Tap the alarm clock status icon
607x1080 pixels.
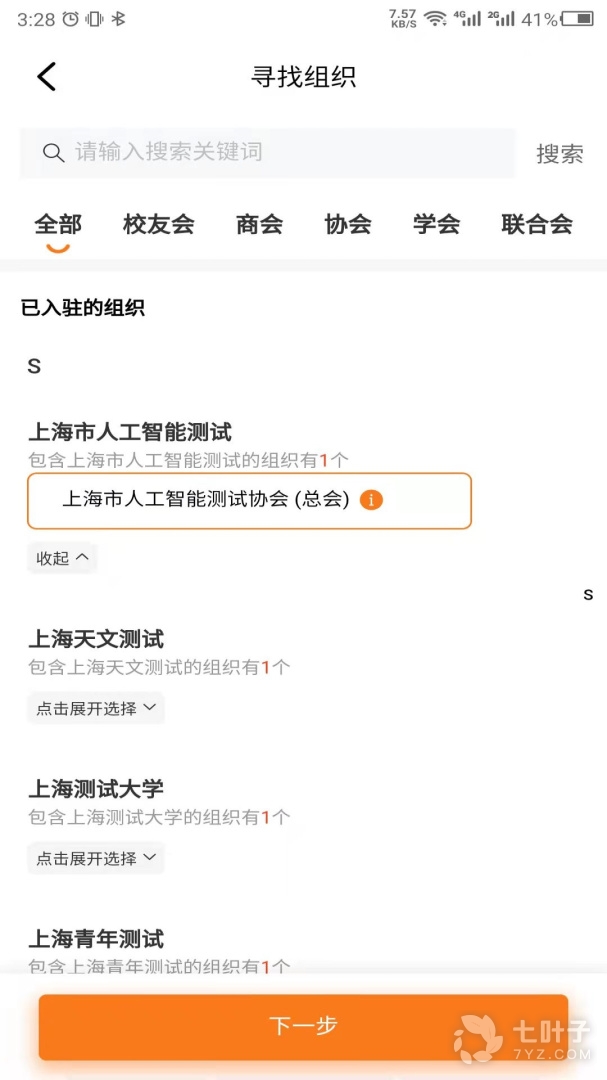71,19
